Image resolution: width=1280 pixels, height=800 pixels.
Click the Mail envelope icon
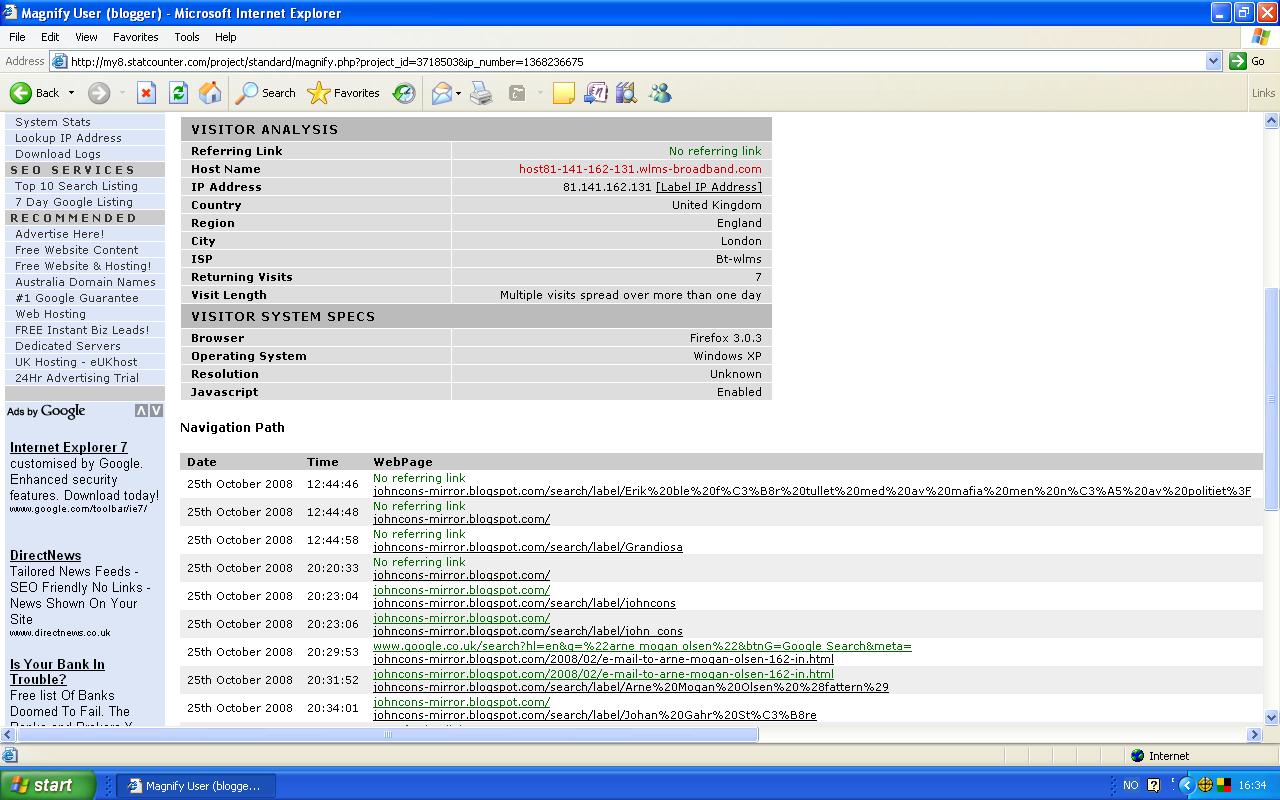pos(441,93)
